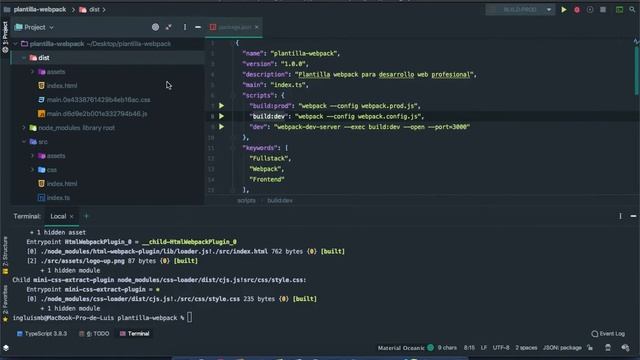
Task: Hide the terminal panel with minus icon
Action: (x=633, y=216)
